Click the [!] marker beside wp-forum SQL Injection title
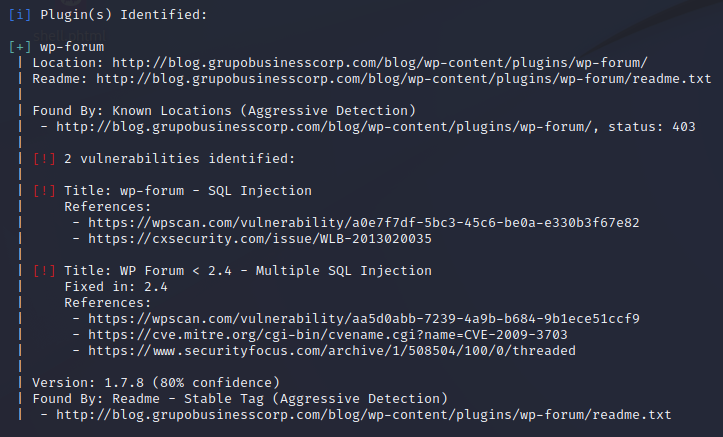 tap(44, 190)
